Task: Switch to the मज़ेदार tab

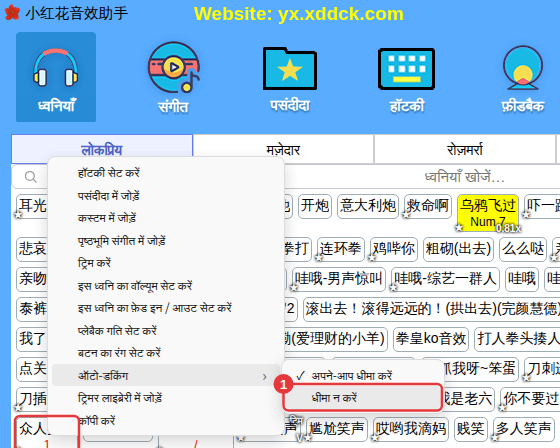Action: pyautogui.click(x=283, y=149)
